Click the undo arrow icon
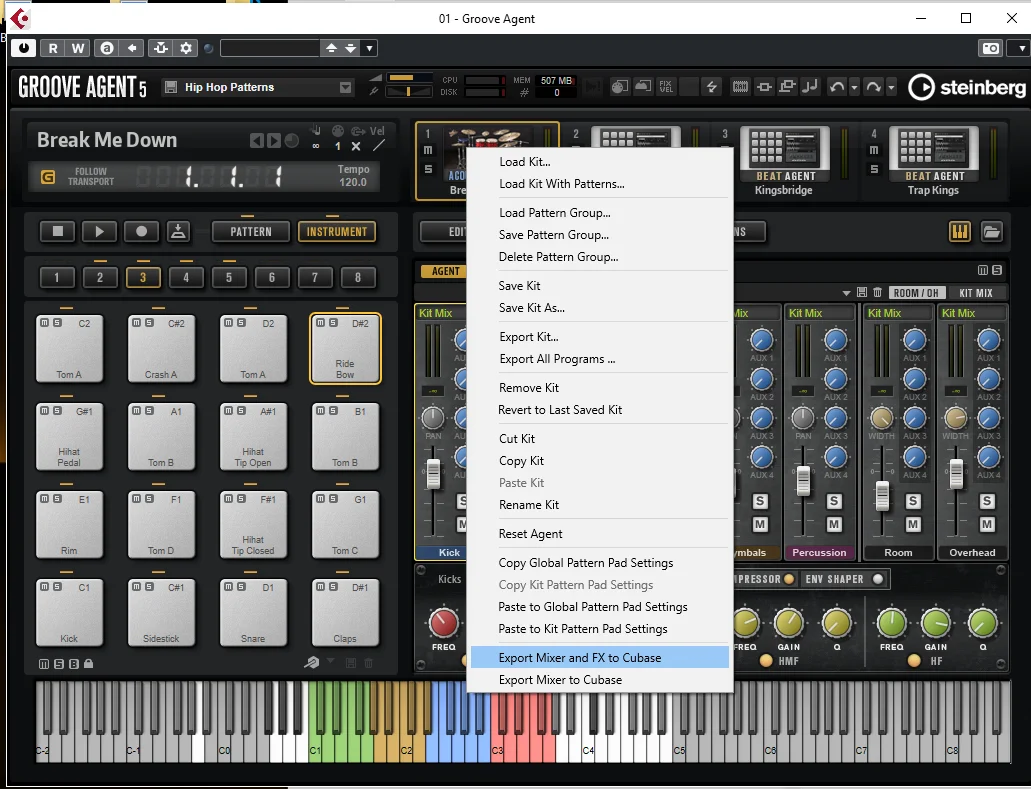 pyautogui.click(x=836, y=87)
